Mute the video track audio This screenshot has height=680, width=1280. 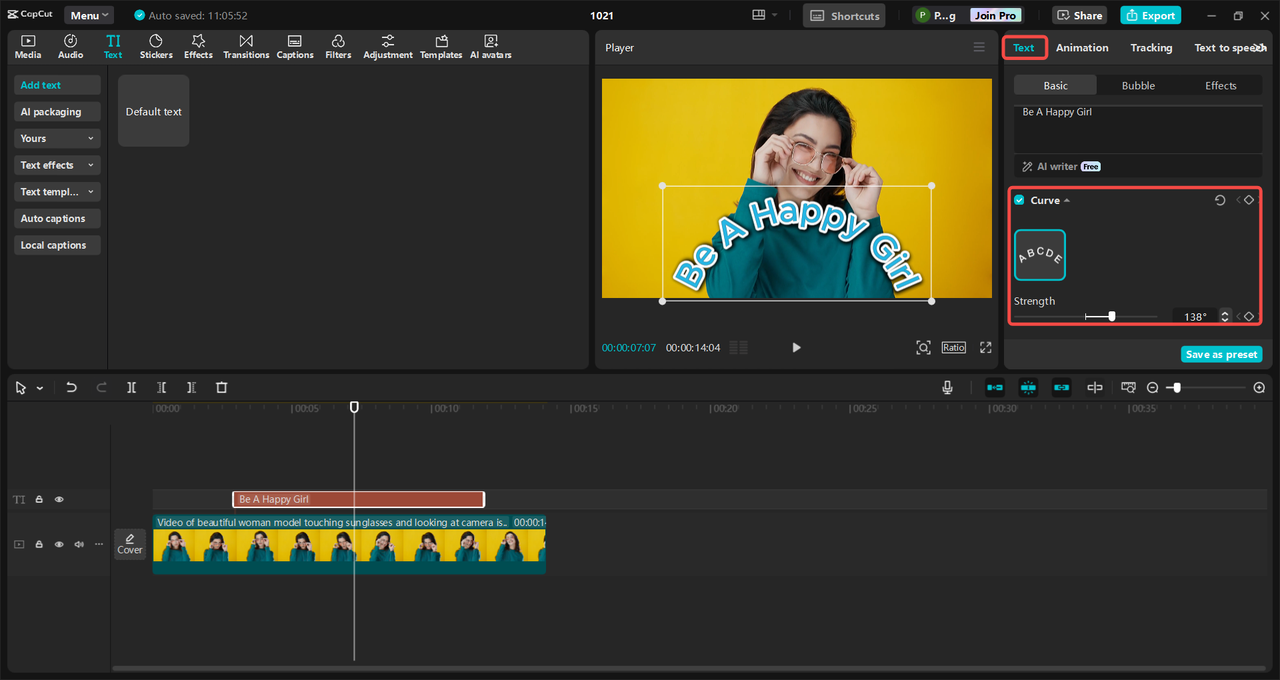click(79, 544)
